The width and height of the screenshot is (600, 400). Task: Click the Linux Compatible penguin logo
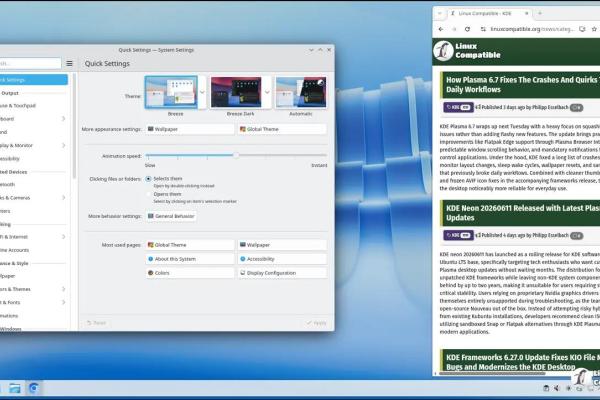(443, 51)
